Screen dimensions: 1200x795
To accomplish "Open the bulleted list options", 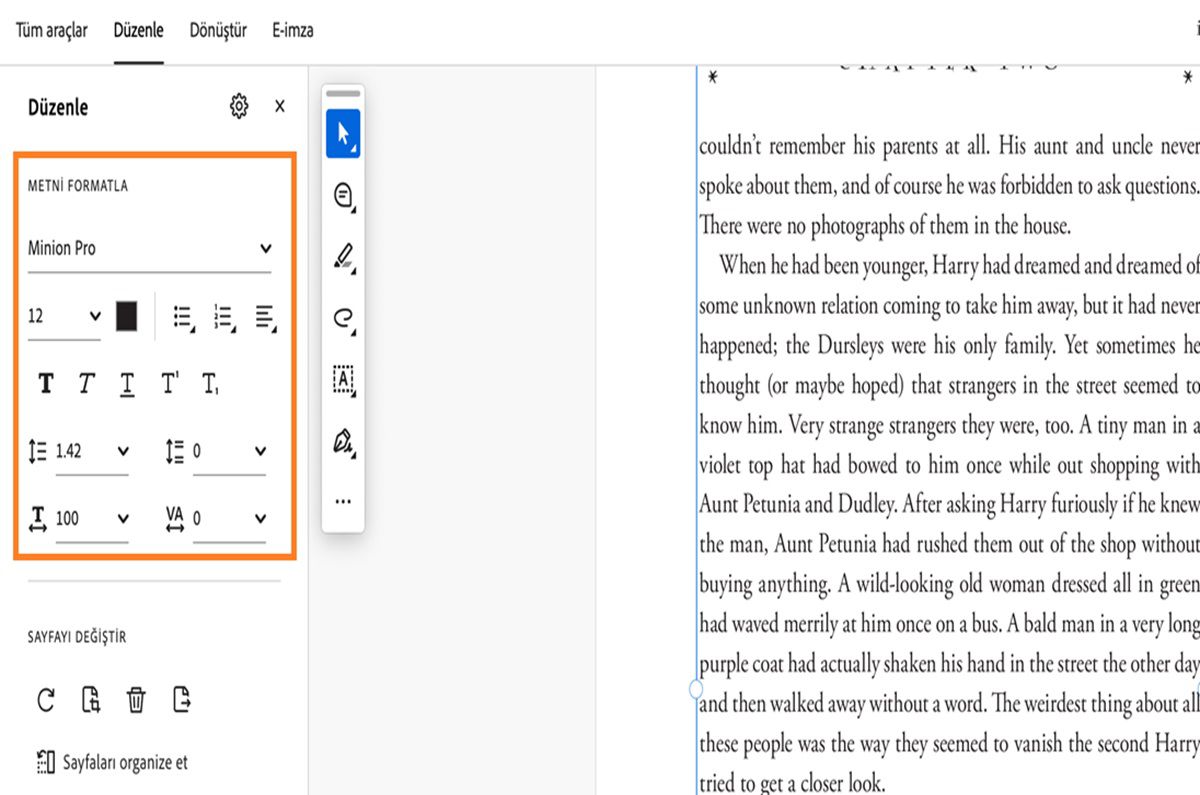I will click(x=183, y=317).
